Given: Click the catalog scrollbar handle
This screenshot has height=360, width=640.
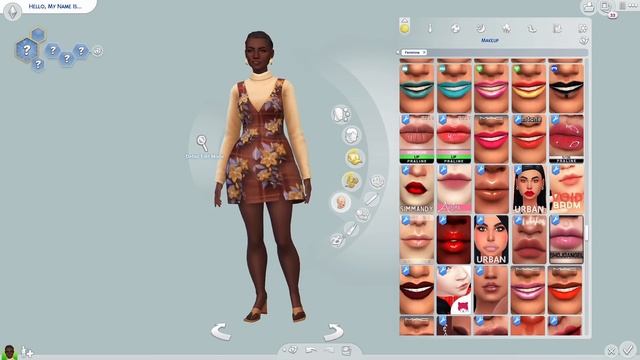Looking at the screenshot, I should [587, 233].
